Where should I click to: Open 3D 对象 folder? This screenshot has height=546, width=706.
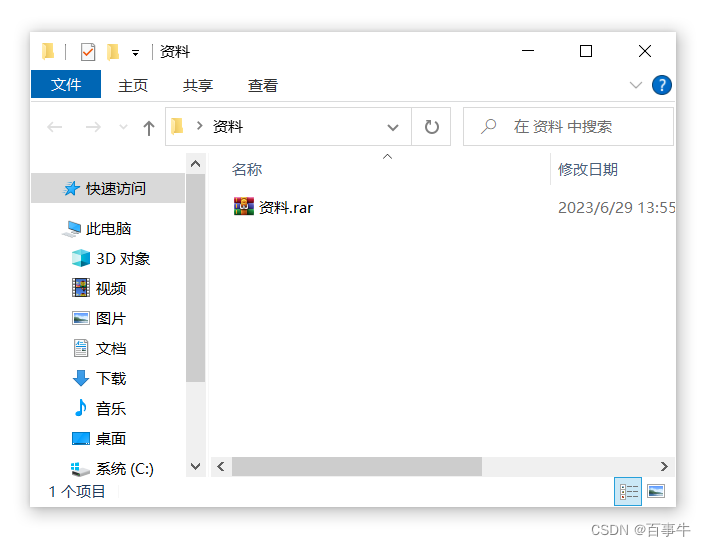(123, 259)
